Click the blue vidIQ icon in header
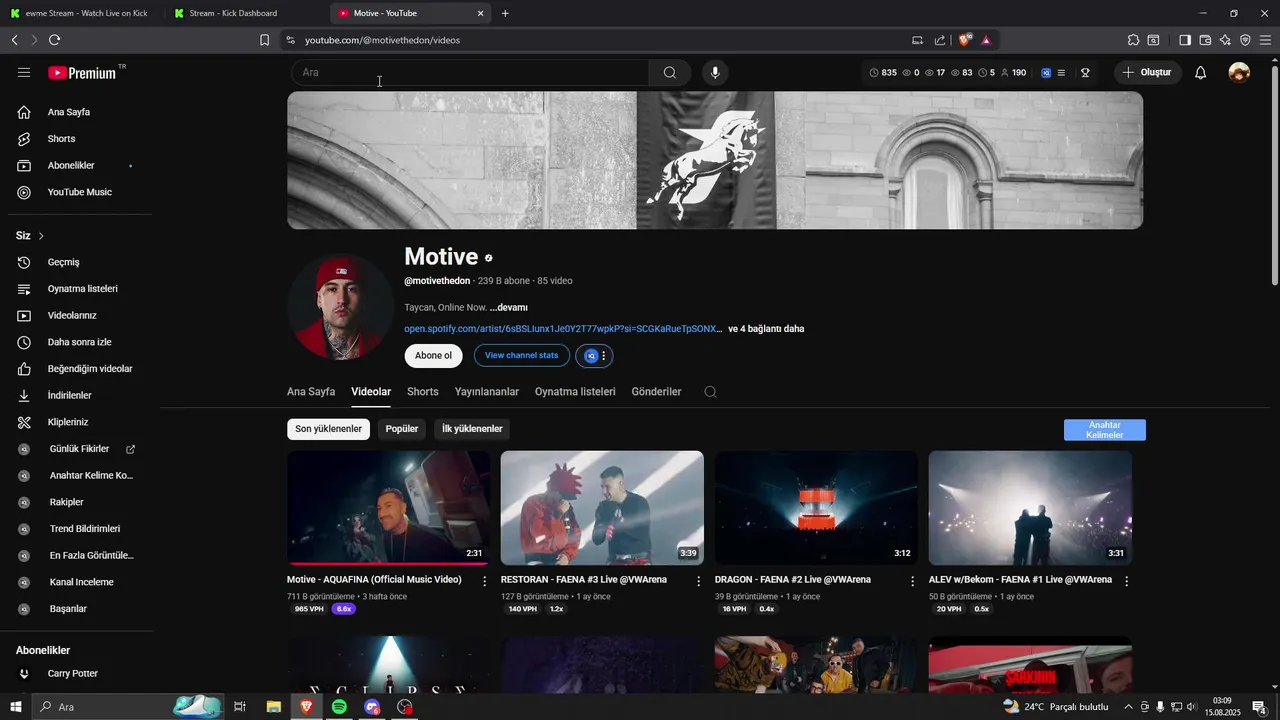Viewport: 1280px width, 720px height. 1046,72
